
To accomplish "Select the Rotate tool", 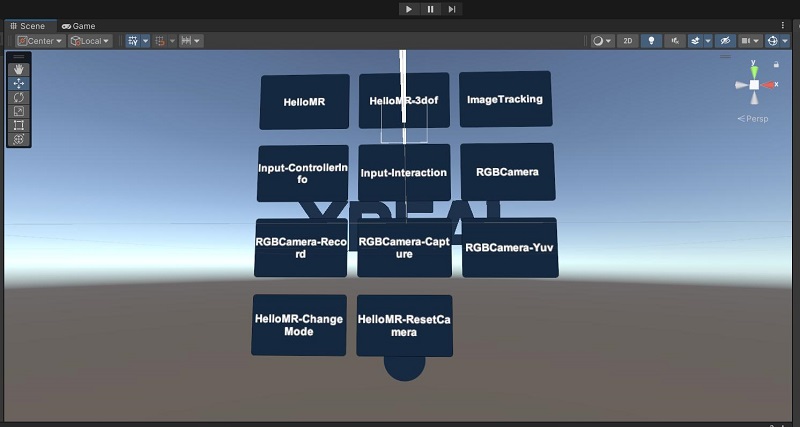I will (x=19, y=98).
